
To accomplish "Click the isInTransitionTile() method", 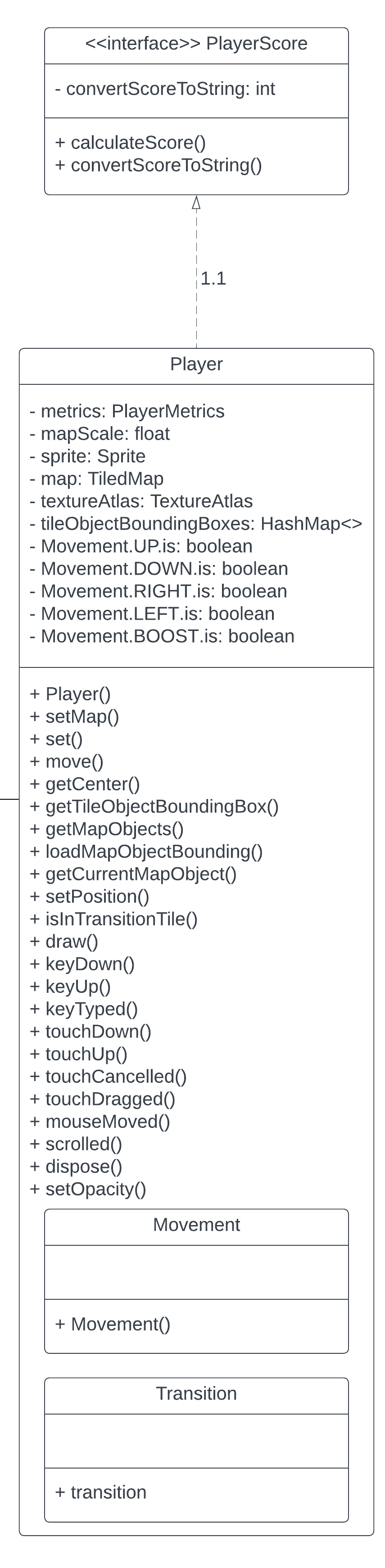I will [x=114, y=919].
